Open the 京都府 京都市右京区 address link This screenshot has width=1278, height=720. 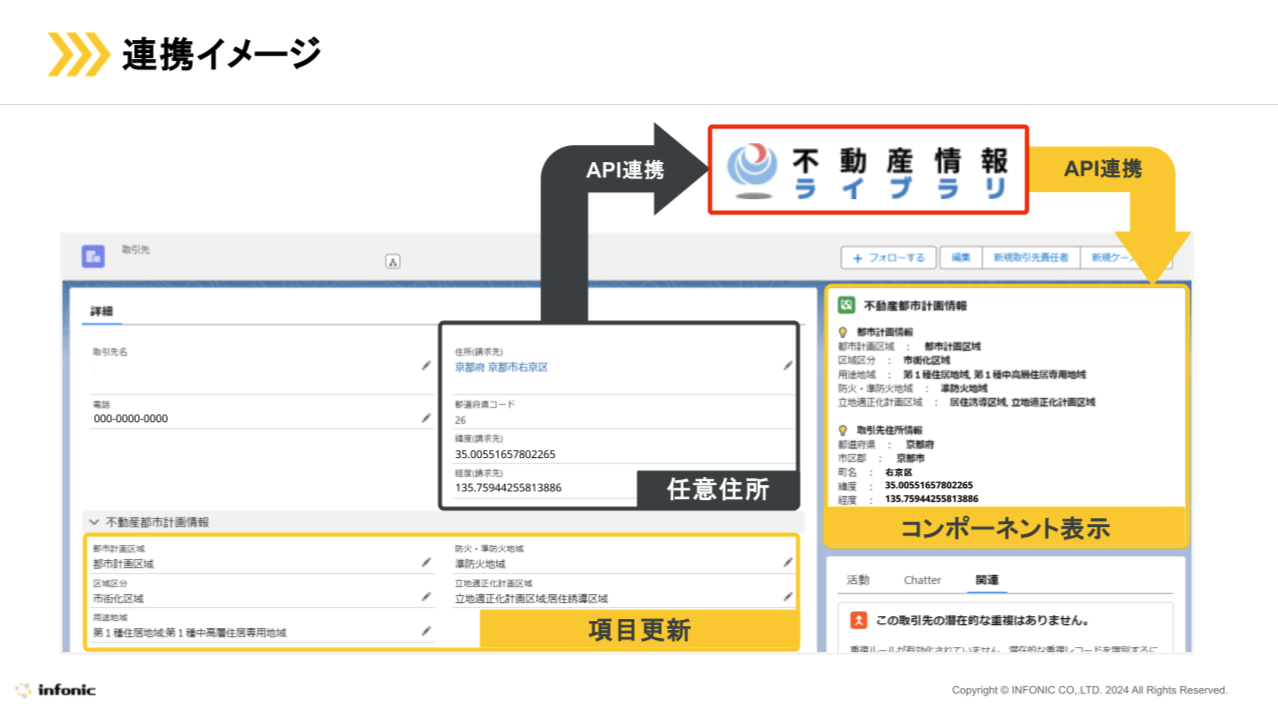(x=501, y=367)
